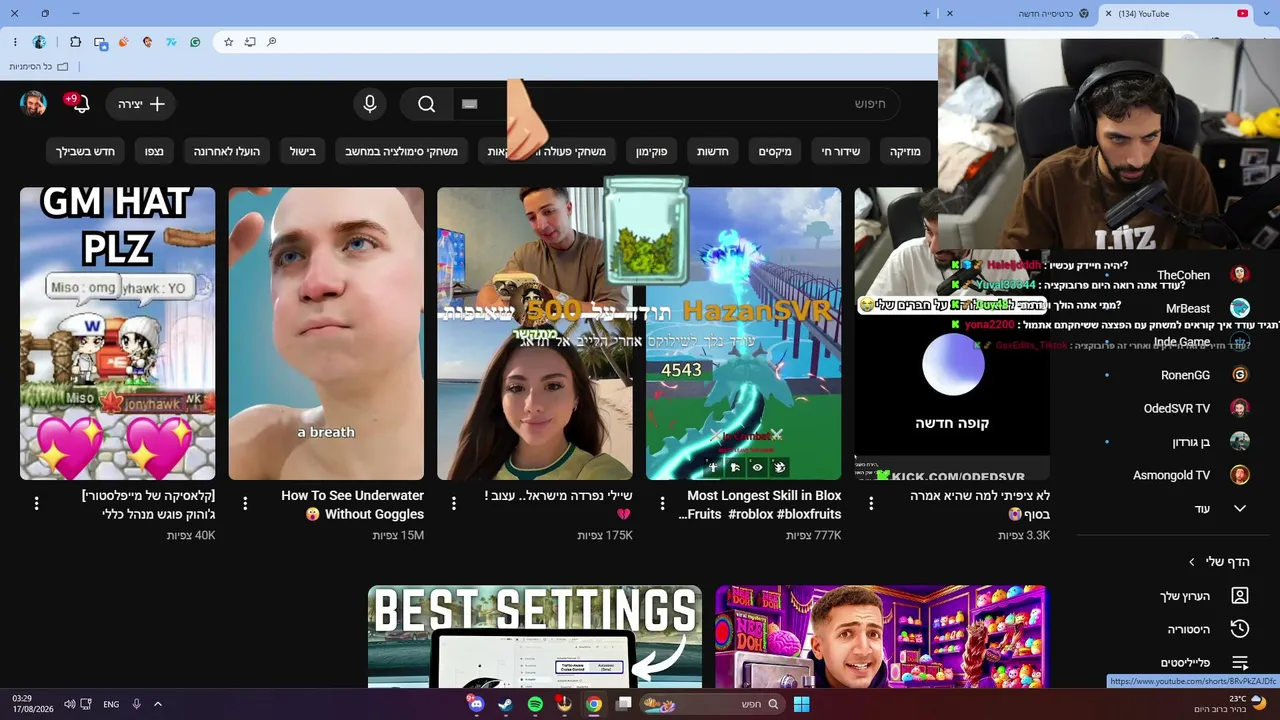Viewport: 1280px width, 720px height.
Task: Click the Windows Start button
Action: [x=801, y=704]
